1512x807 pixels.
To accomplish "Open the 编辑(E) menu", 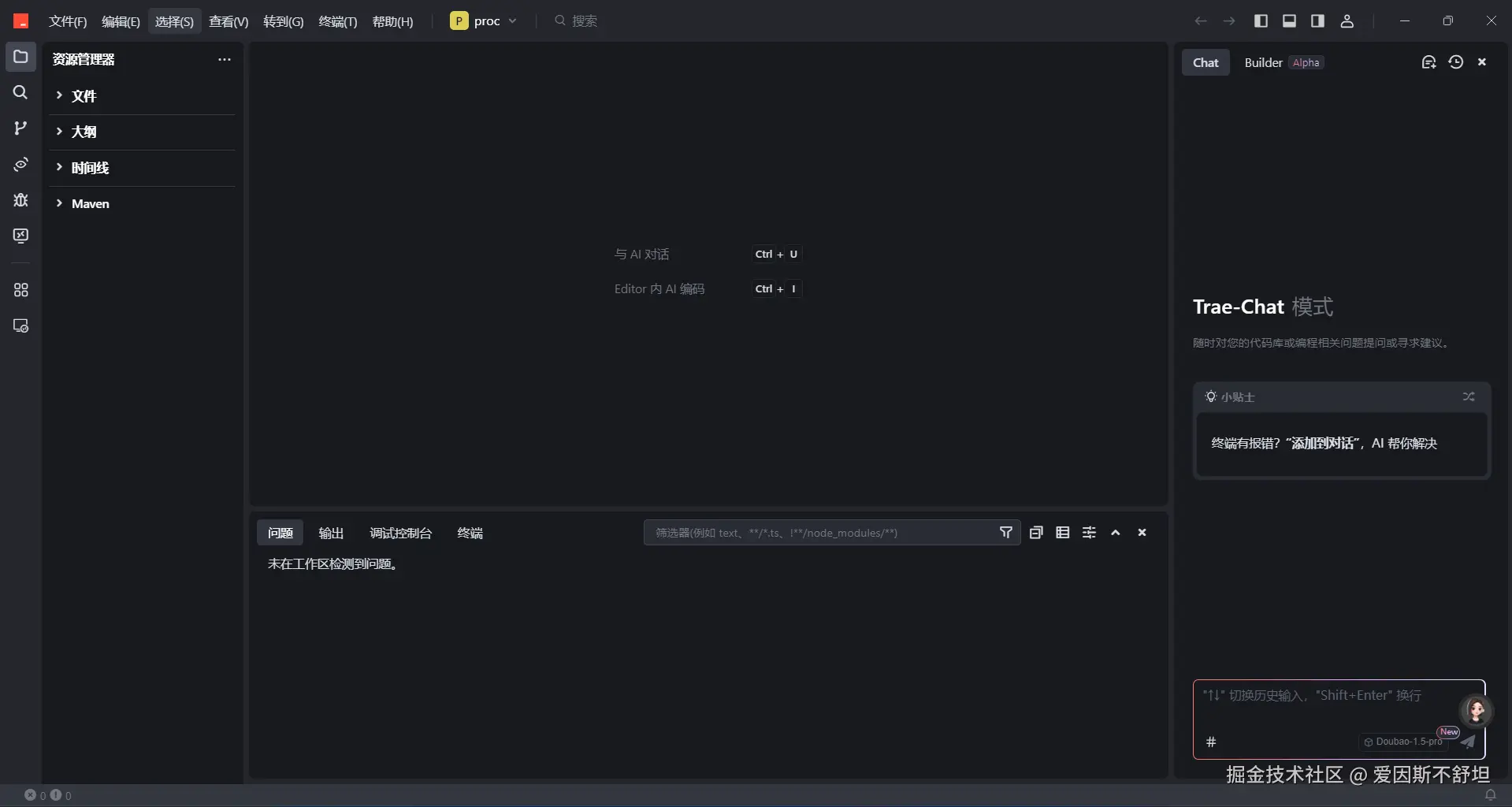I will tap(121, 21).
